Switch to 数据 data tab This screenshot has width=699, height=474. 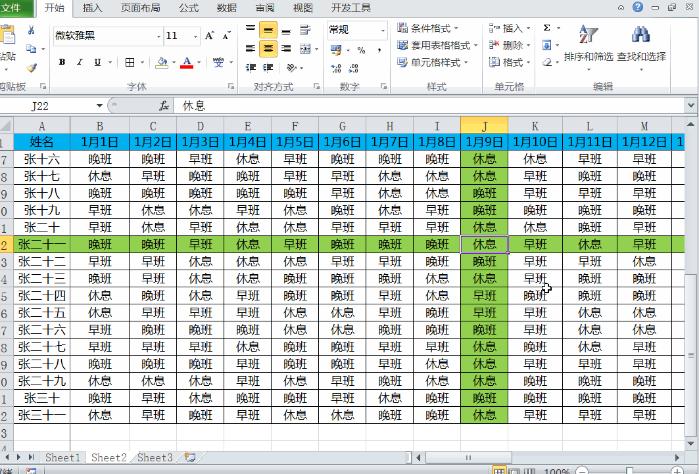tap(226, 8)
